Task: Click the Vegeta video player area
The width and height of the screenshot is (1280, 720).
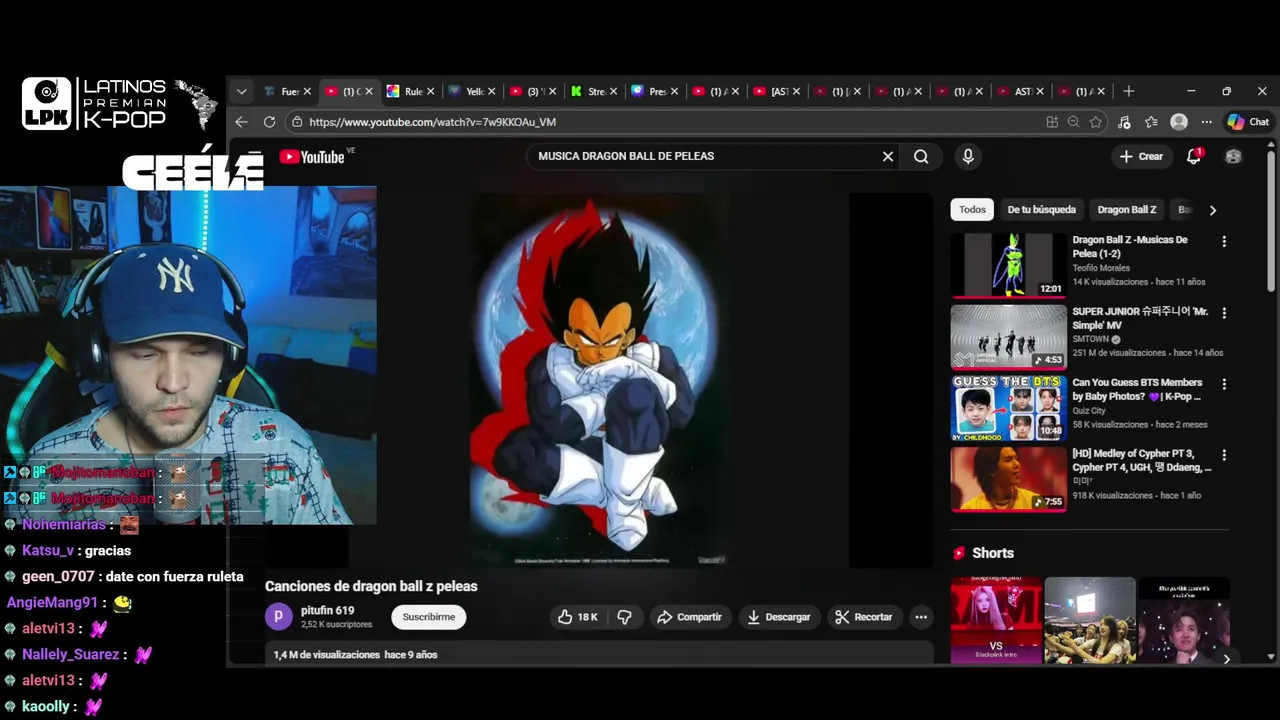Action: 599,380
